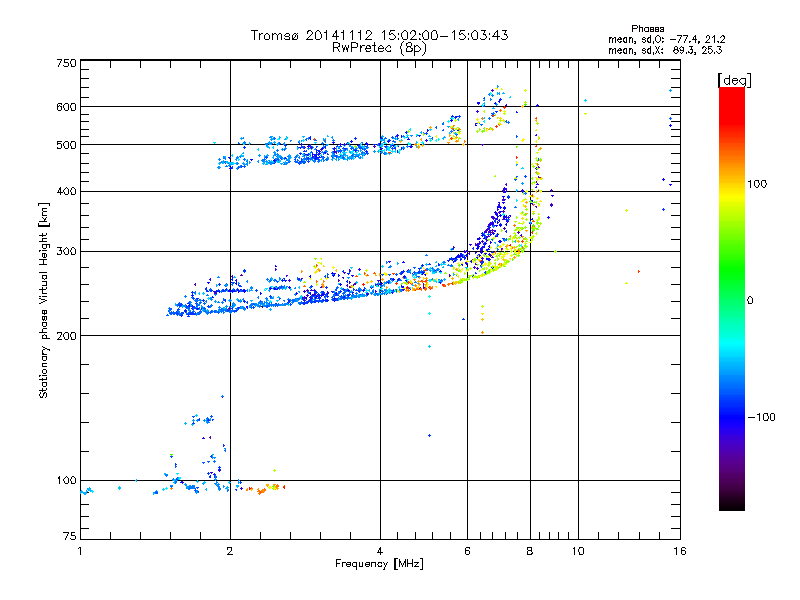Click the x-axis tick label '4'

pos(380,551)
